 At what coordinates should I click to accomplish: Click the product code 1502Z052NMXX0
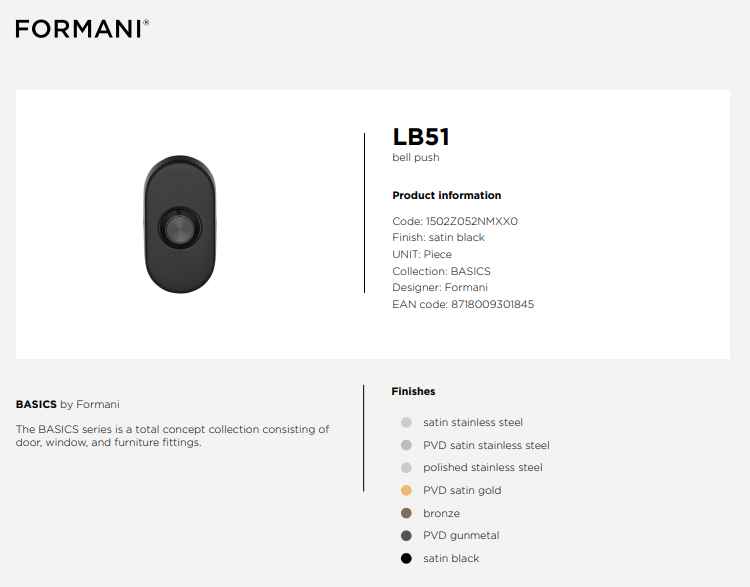click(x=472, y=221)
